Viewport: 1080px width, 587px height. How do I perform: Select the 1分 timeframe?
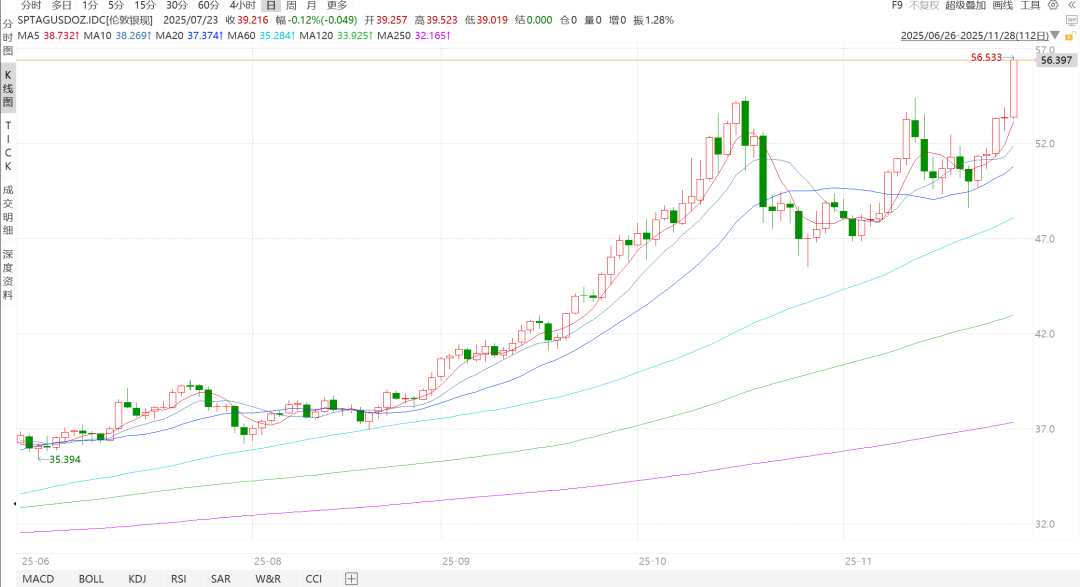click(90, 6)
